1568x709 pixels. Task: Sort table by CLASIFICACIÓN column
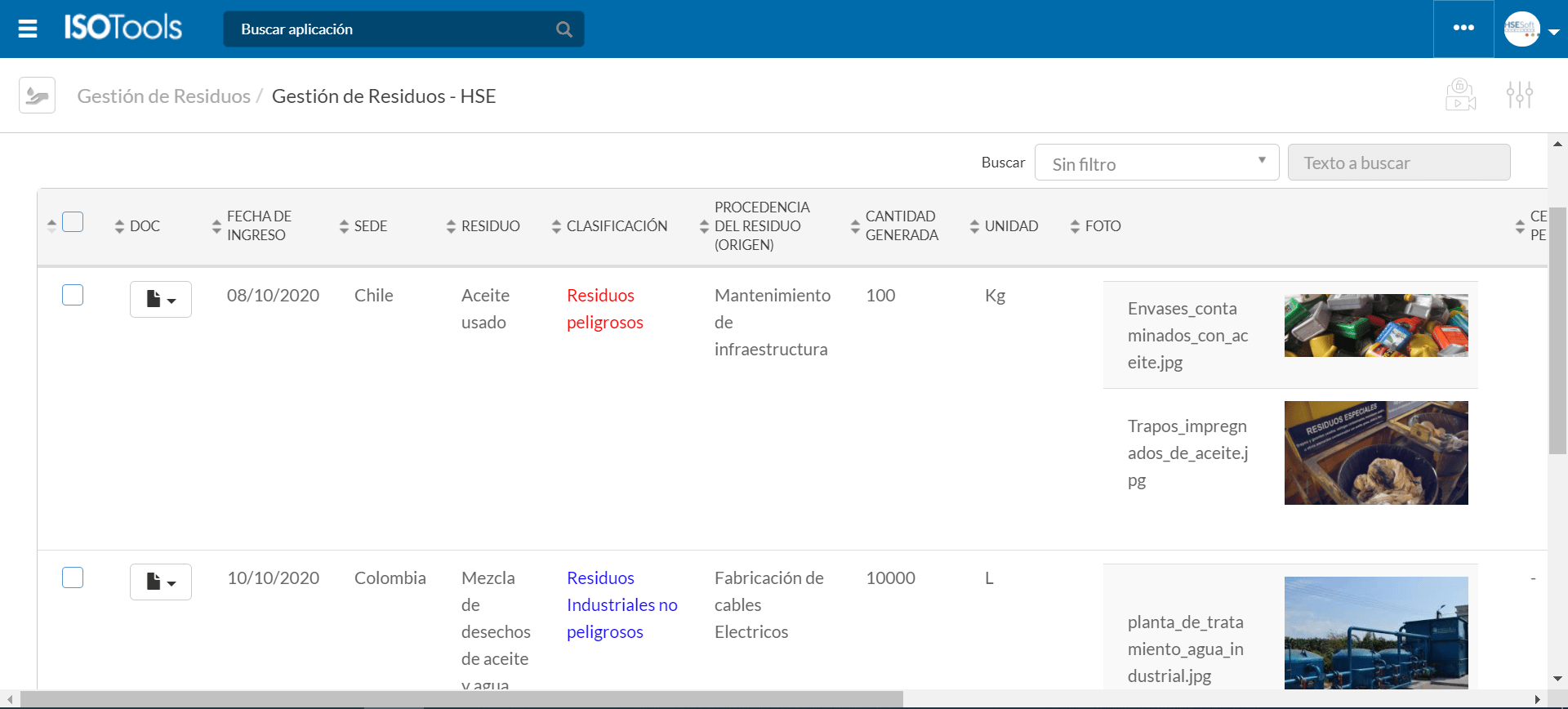(x=556, y=226)
